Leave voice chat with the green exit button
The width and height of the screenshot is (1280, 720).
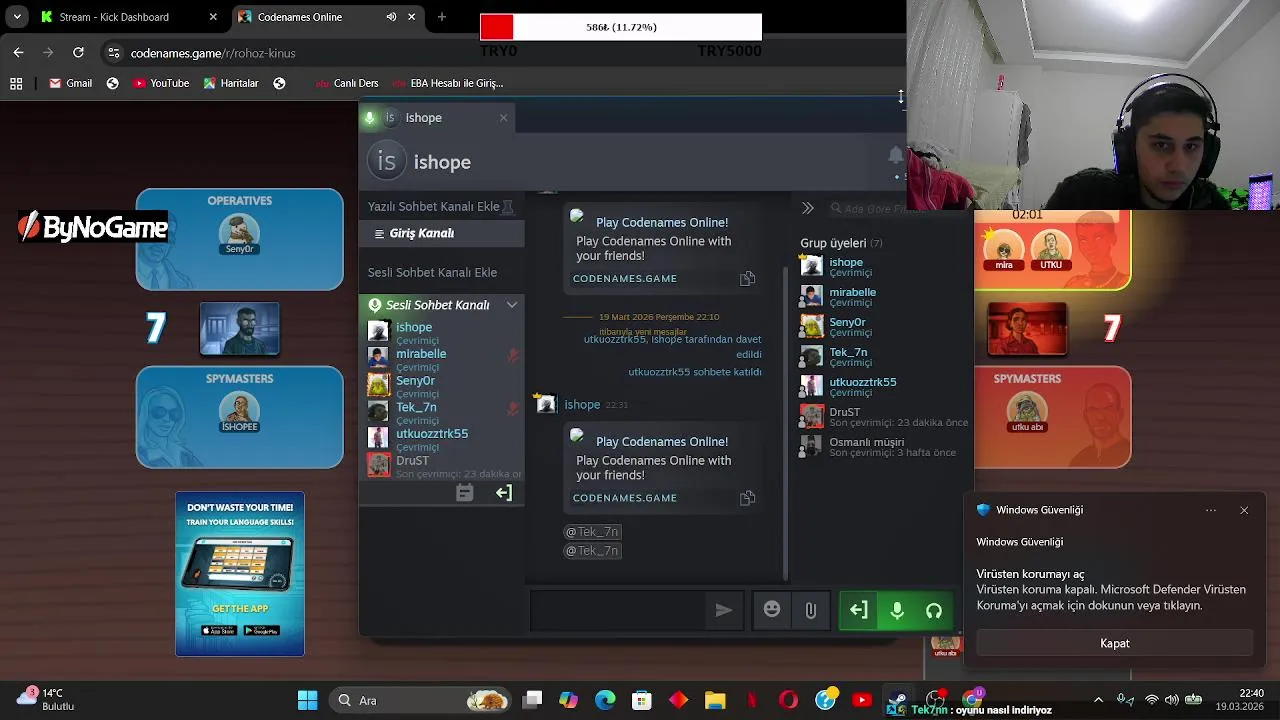pos(859,611)
